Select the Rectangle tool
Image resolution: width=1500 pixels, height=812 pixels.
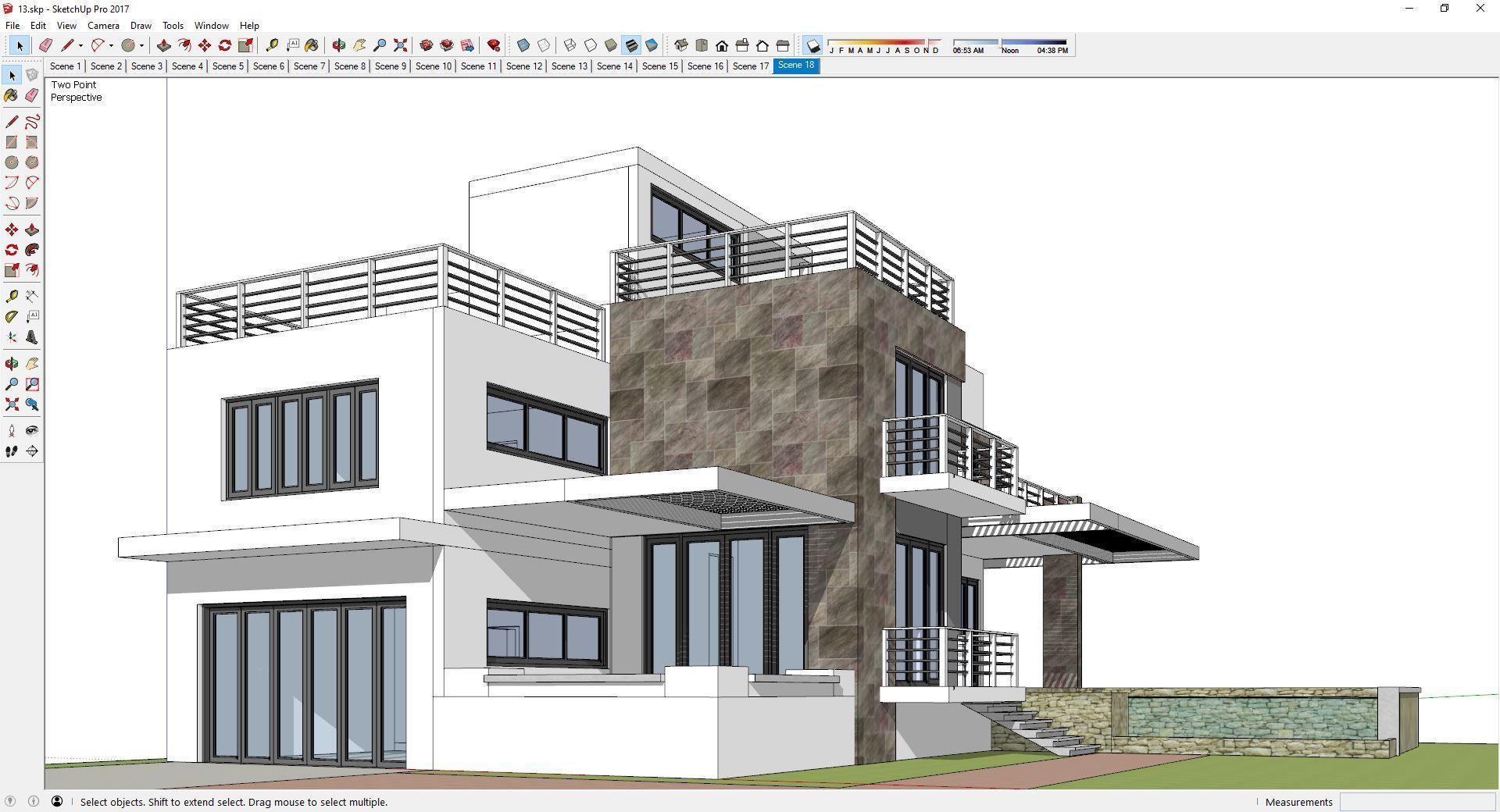point(12,142)
